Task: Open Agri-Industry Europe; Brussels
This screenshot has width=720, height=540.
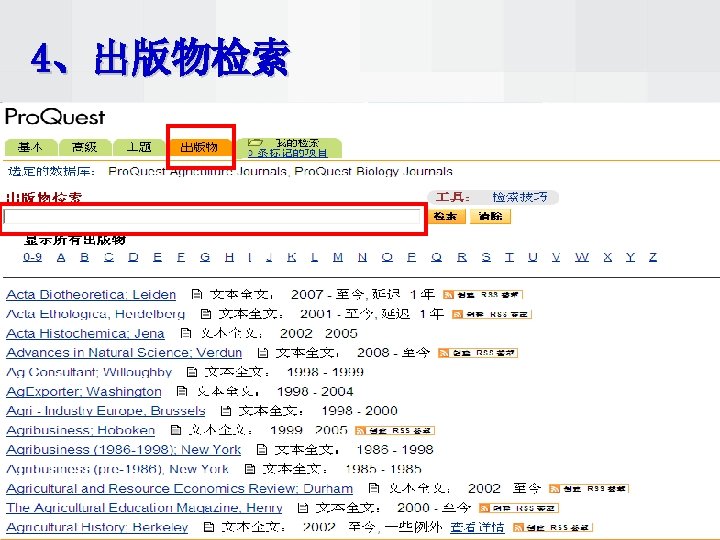Action: pos(106,411)
